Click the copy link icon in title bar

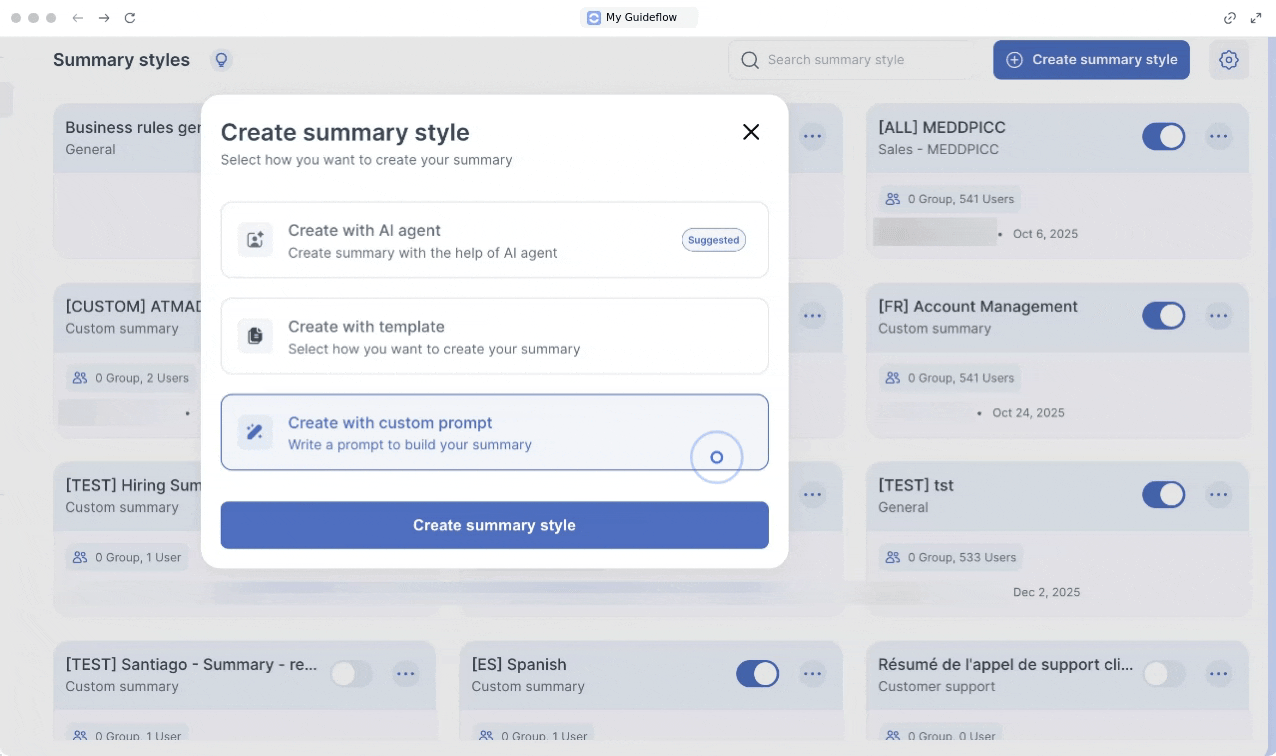1230,18
